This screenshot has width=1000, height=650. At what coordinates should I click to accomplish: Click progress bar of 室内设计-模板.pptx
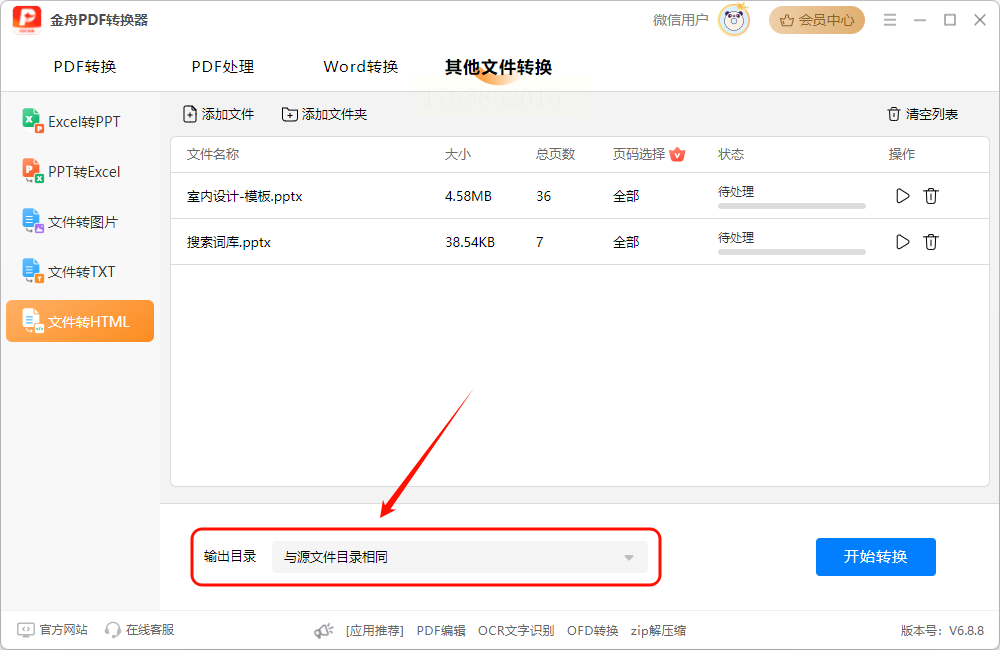pyautogui.click(x=791, y=206)
